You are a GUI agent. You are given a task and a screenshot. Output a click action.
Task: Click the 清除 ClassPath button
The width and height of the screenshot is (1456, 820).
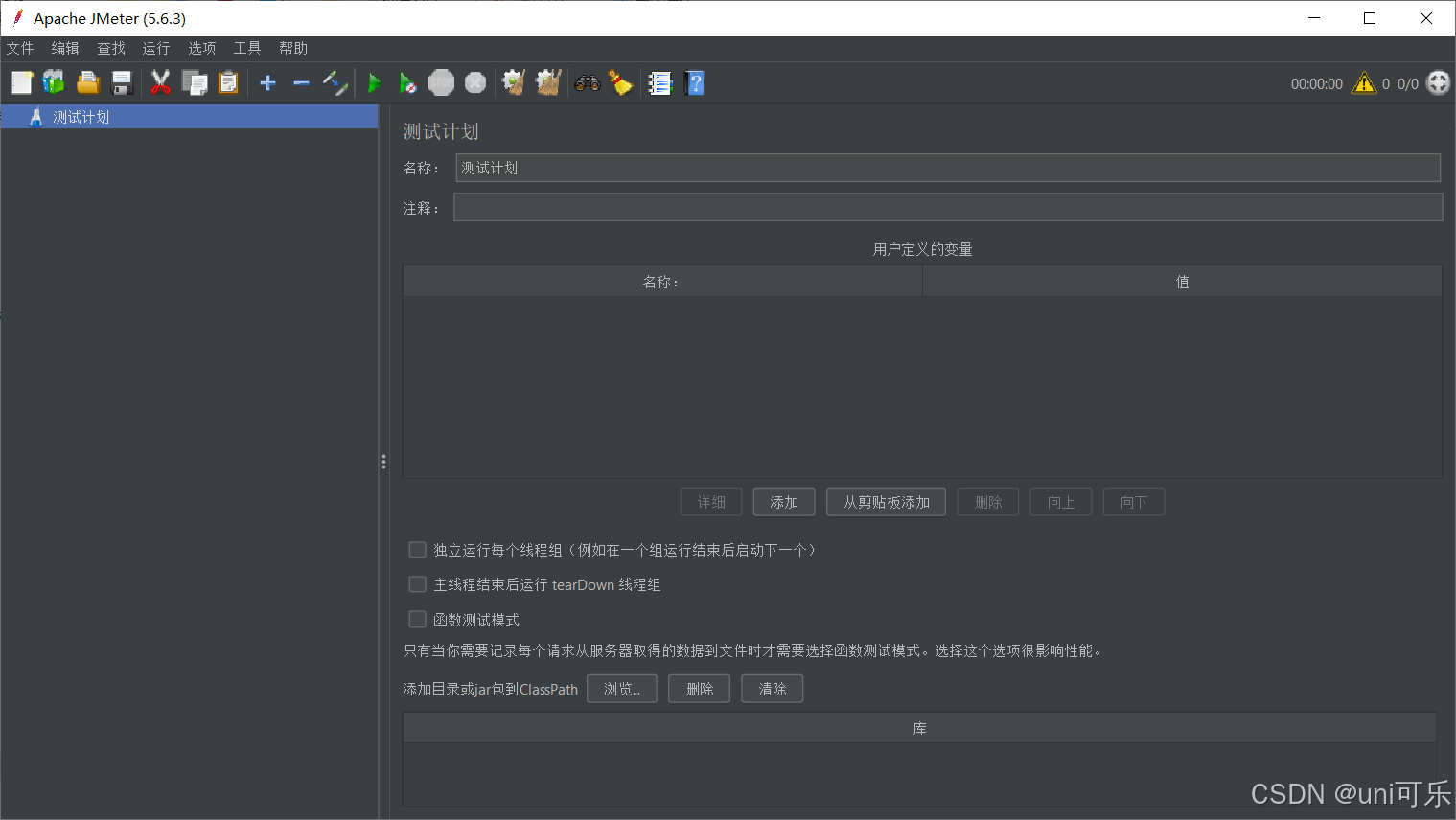coord(773,689)
